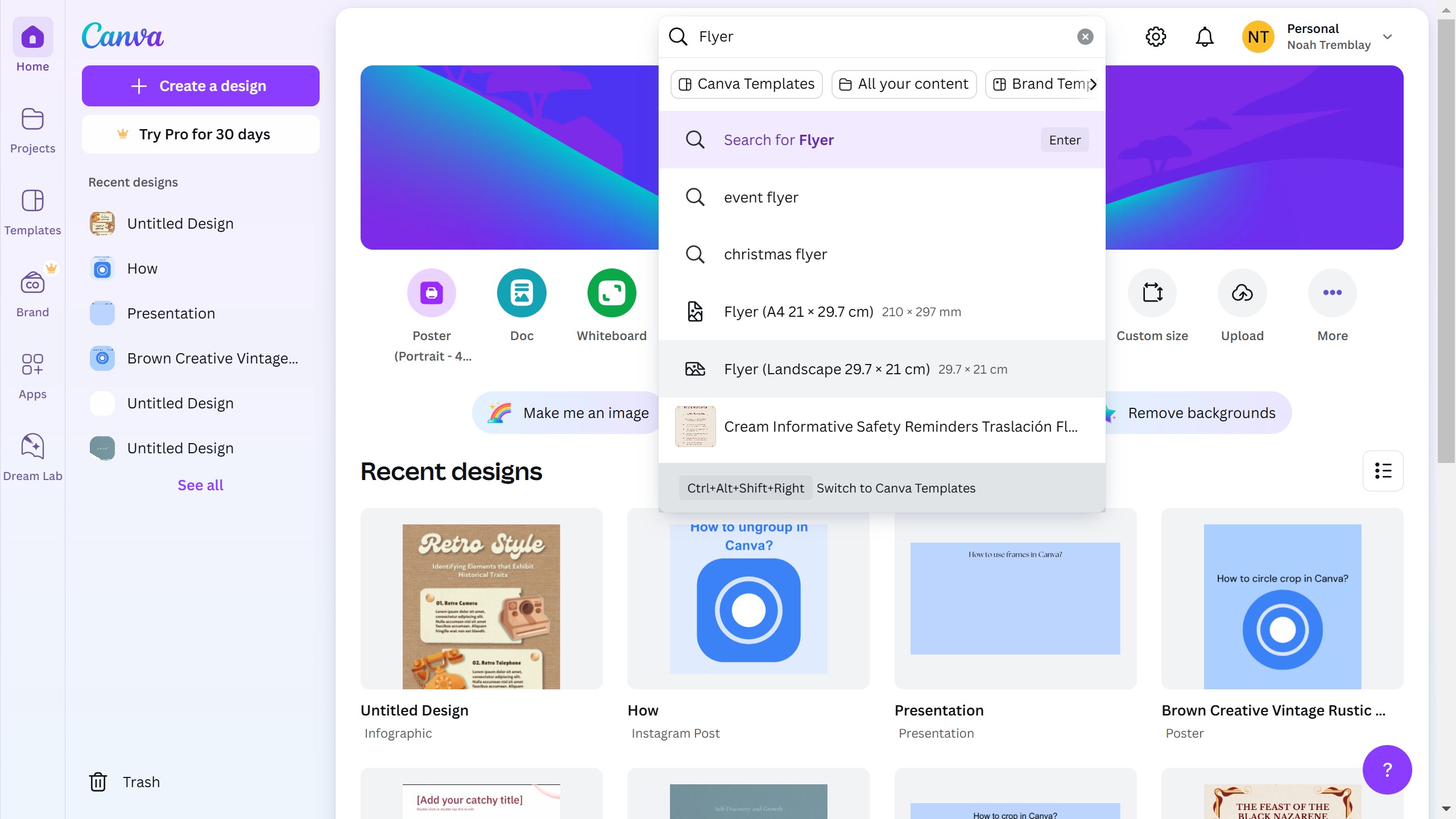
Task: Expand the Personal account dropdown
Action: [x=1387, y=37]
